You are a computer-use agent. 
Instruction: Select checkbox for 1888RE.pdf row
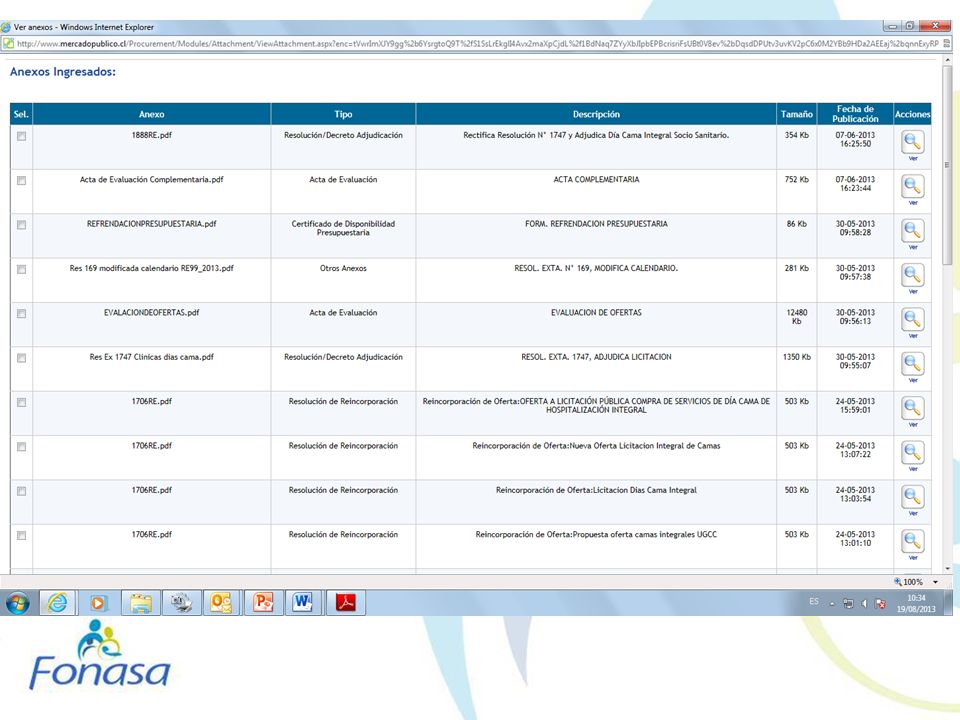click(21, 136)
